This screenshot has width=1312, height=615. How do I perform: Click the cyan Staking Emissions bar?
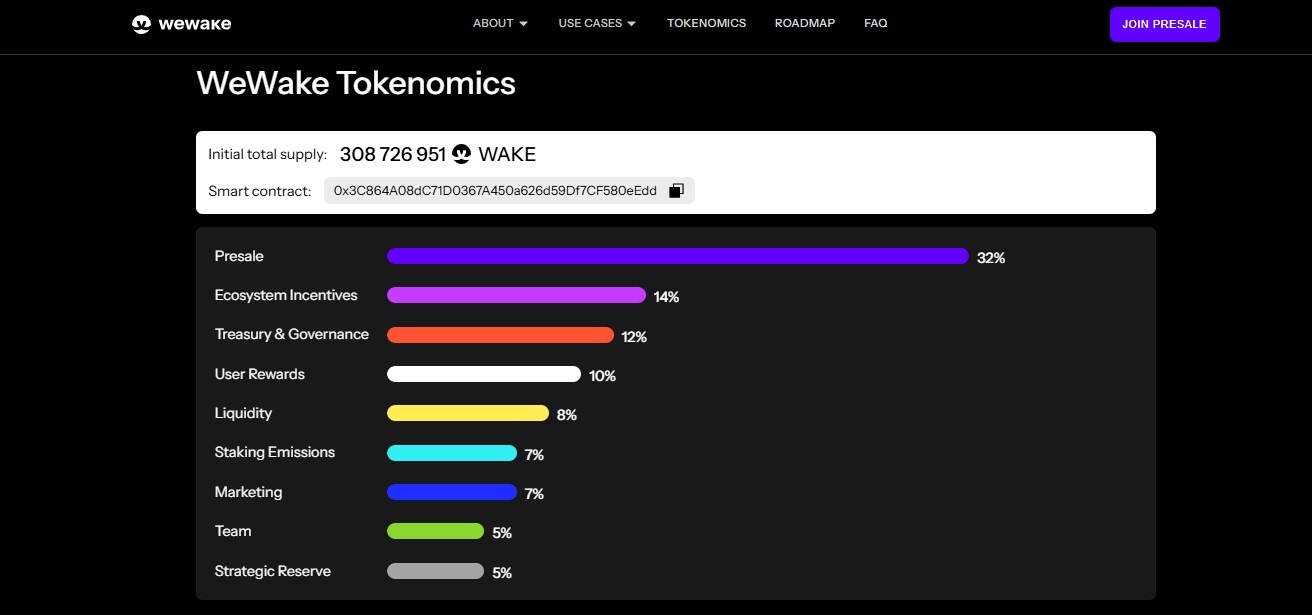point(451,452)
